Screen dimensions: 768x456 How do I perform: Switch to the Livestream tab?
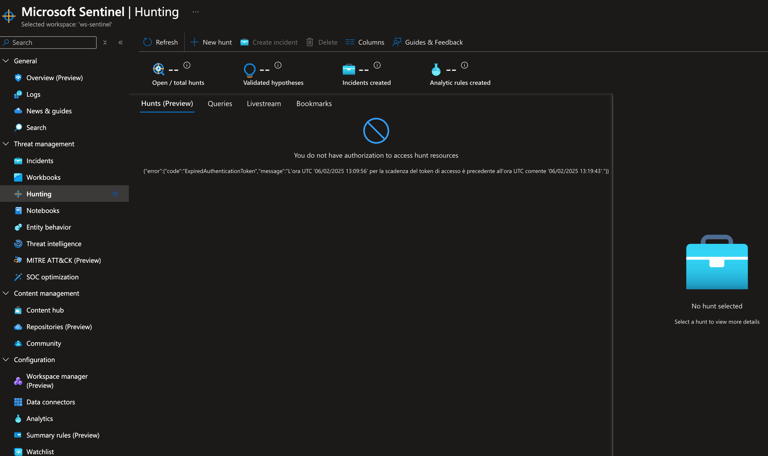click(264, 104)
